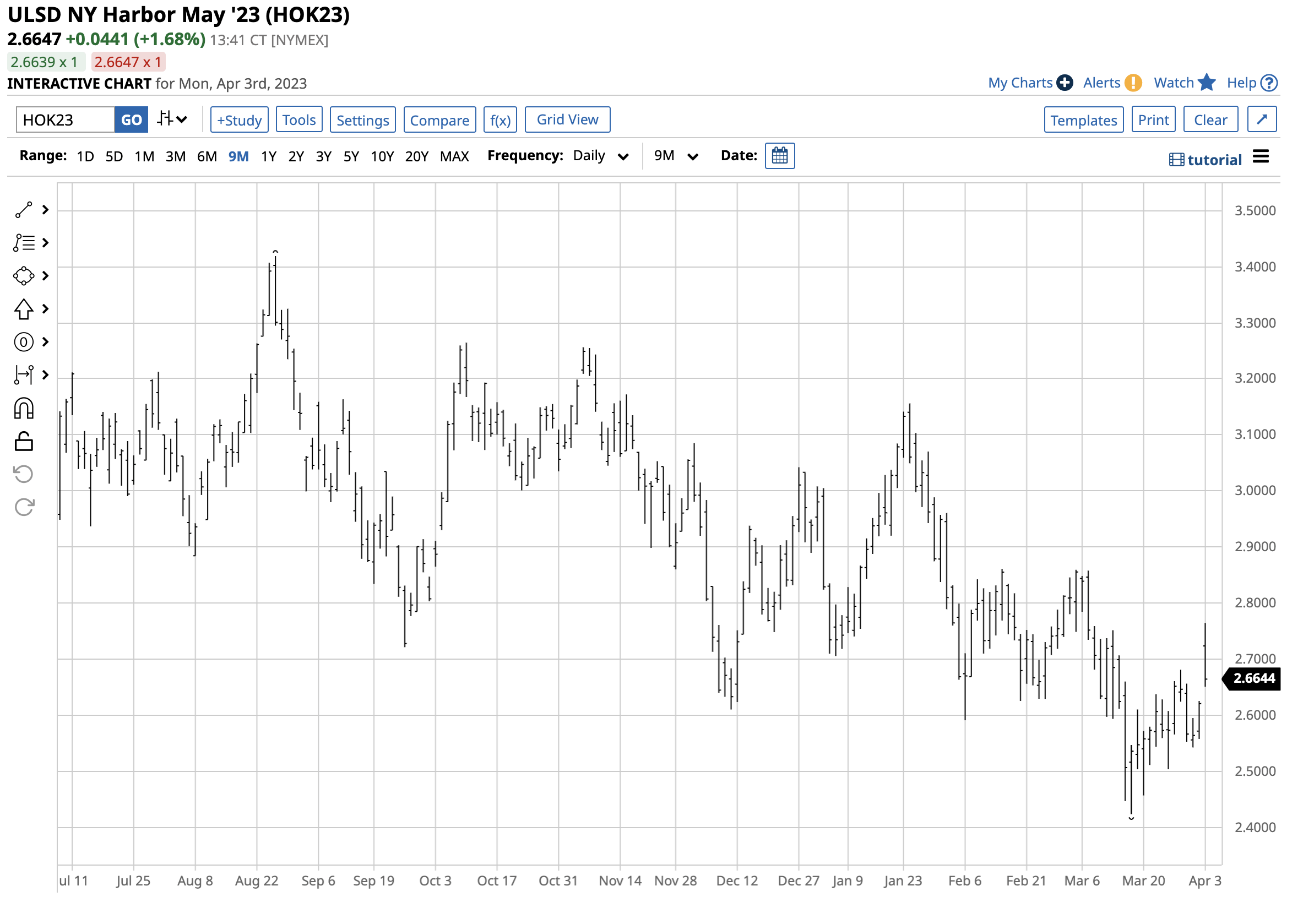Enable a price Alert for HOK23
The height and width of the screenshot is (924, 1314).
point(1101,83)
